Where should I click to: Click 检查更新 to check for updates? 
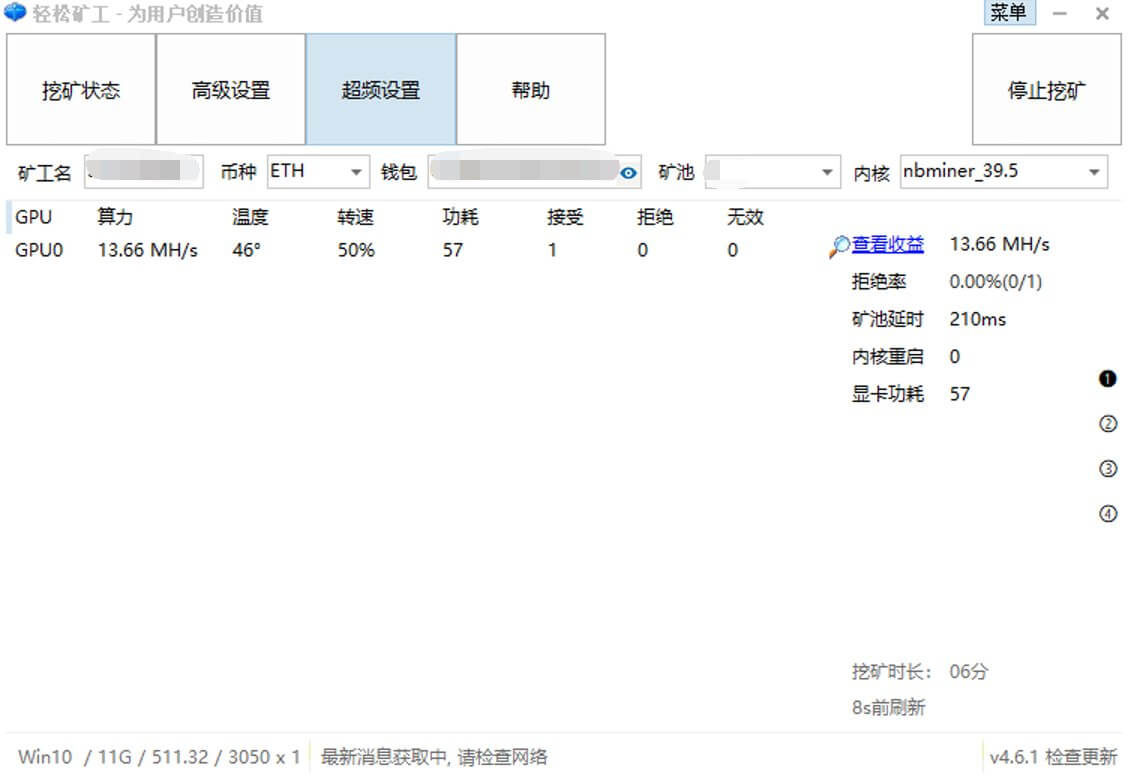(1083, 757)
